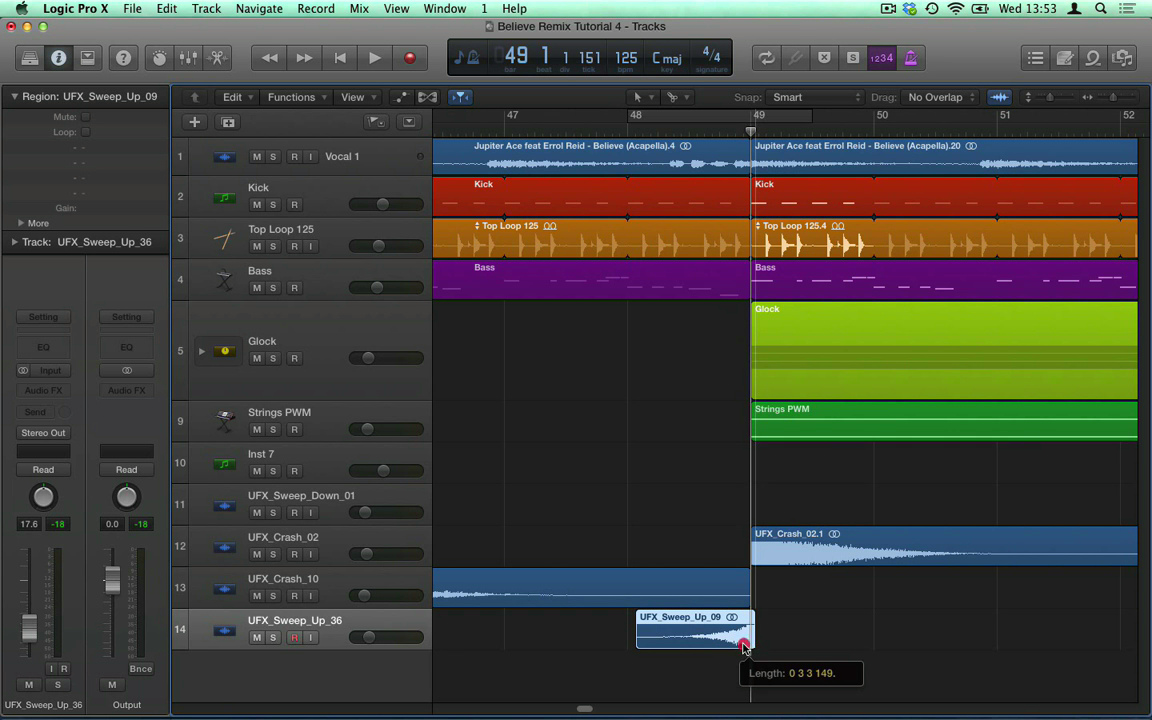Click the Bnce bounce button
Image resolution: width=1152 pixels, height=720 pixels.
click(140, 669)
